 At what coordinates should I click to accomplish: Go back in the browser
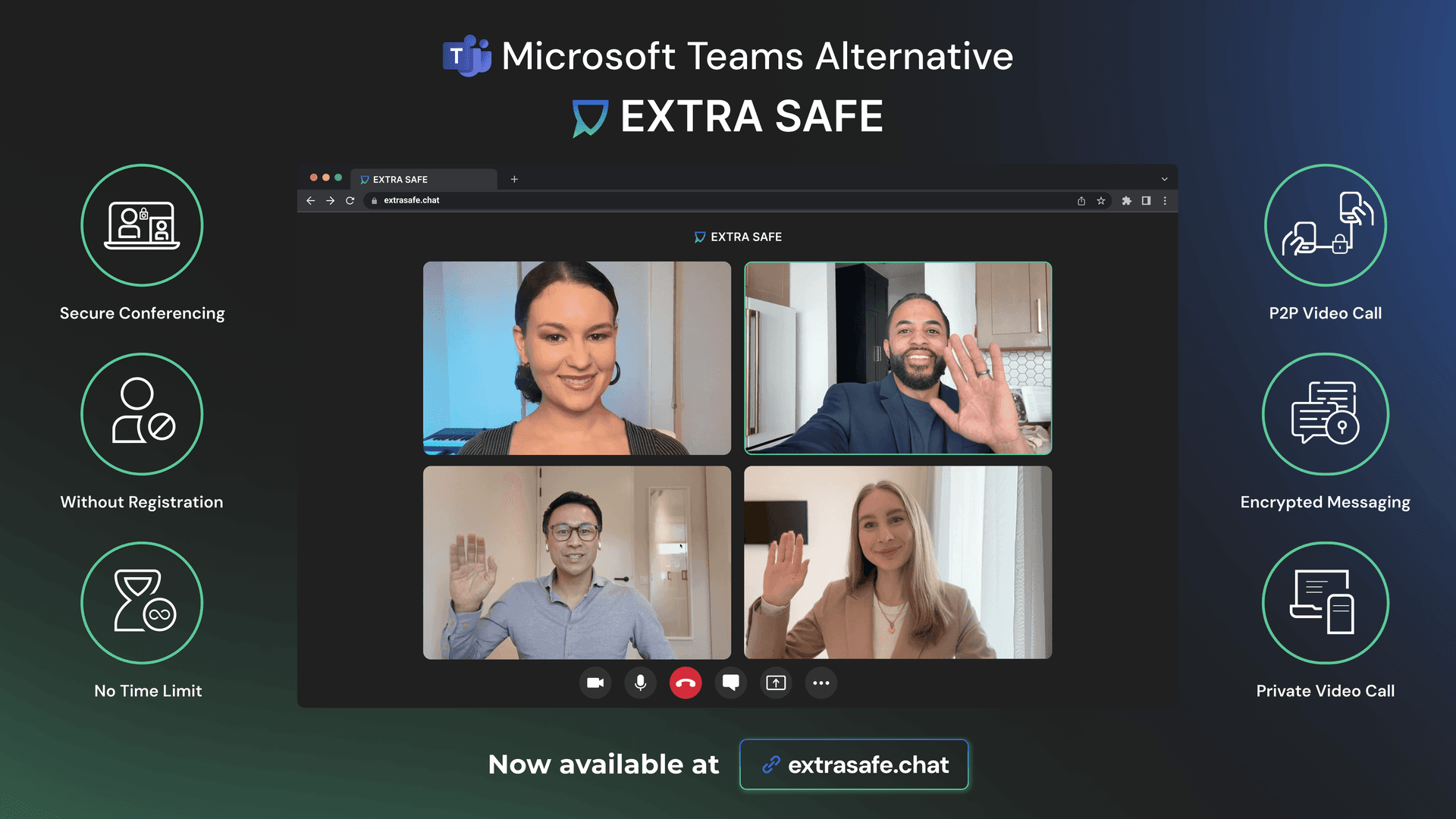click(x=310, y=200)
